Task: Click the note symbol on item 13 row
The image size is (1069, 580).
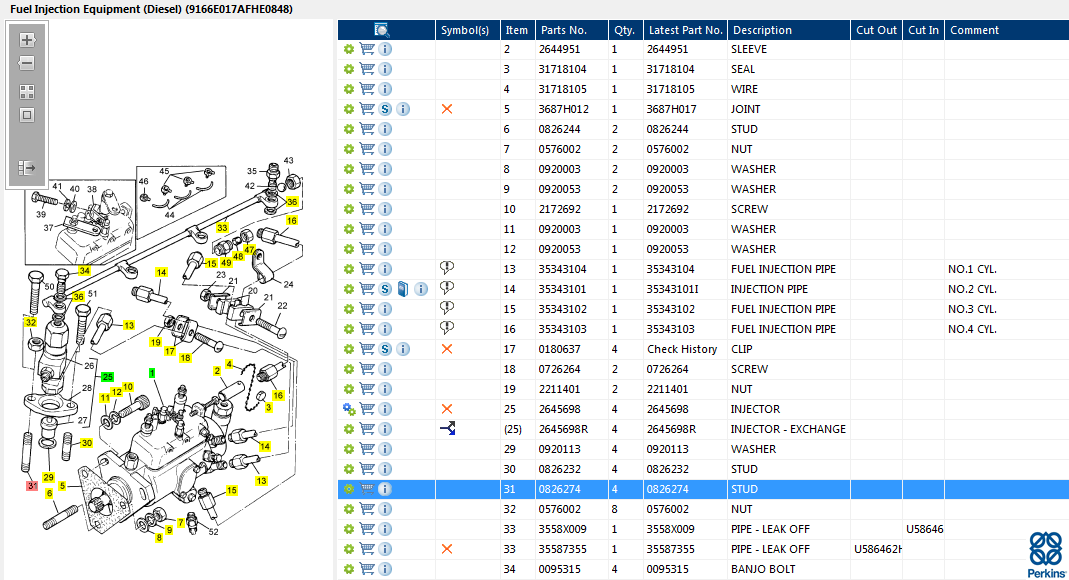Action: (x=447, y=269)
